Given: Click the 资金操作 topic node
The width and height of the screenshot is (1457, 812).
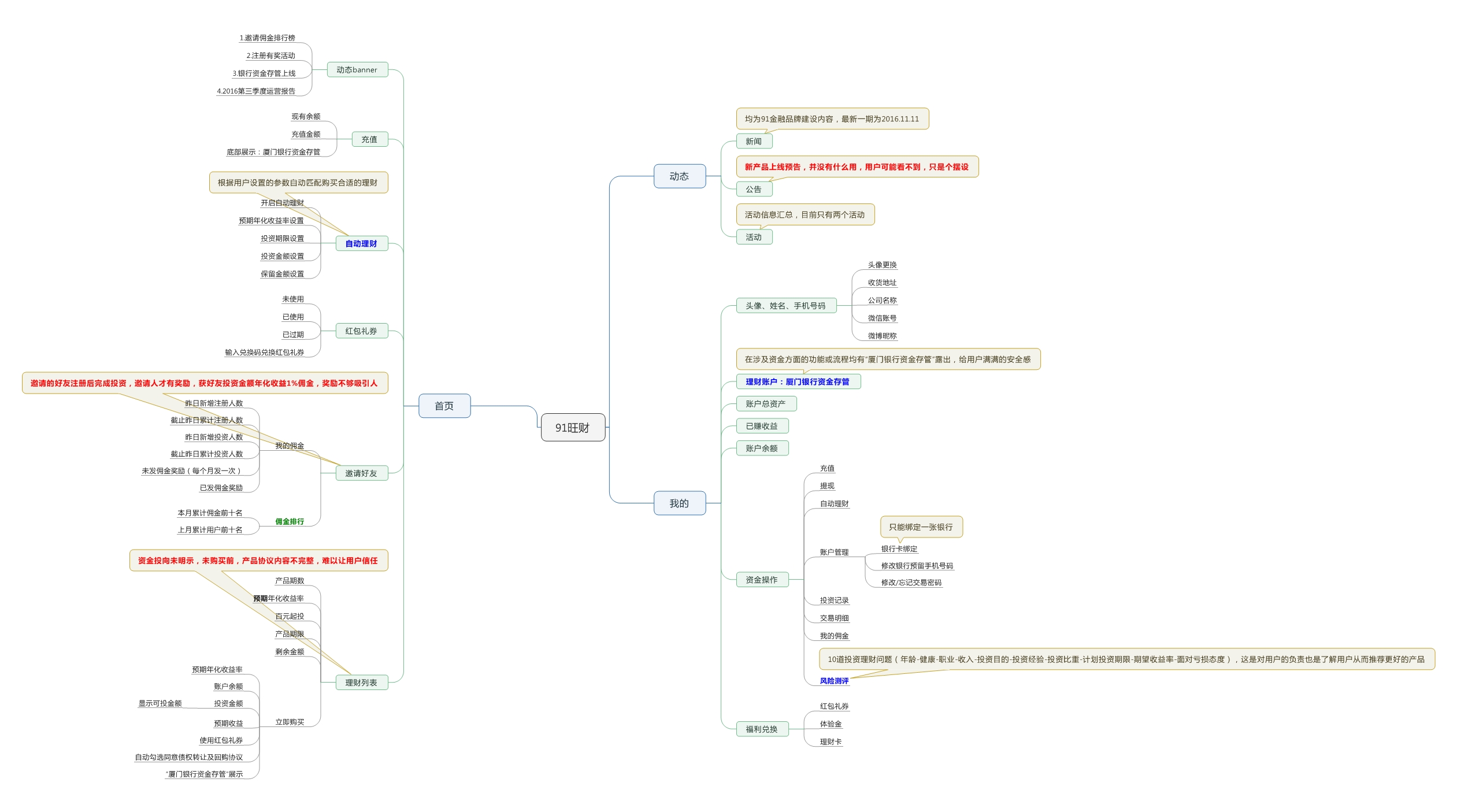Looking at the screenshot, I should 762,580.
